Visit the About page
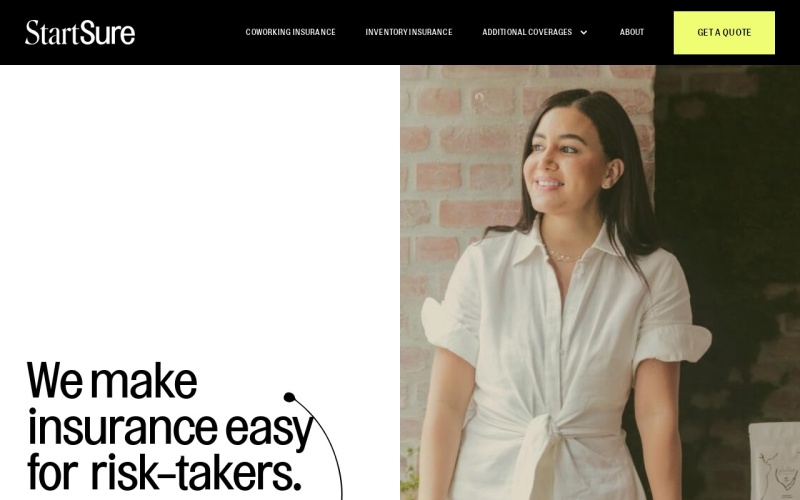The width and height of the screenshot is (800, 500). [x=632, y=32]
